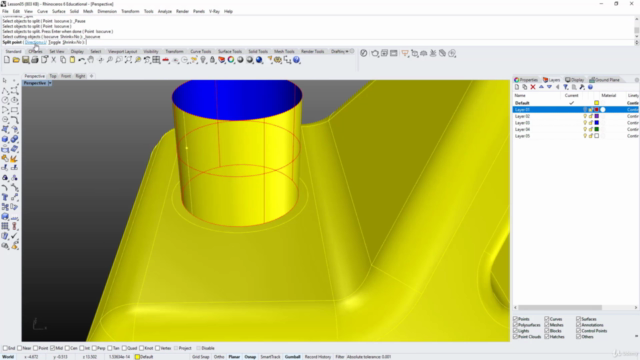Click the Print icon in toolbar
The image size is (640, 360).
tap(35, 60)
